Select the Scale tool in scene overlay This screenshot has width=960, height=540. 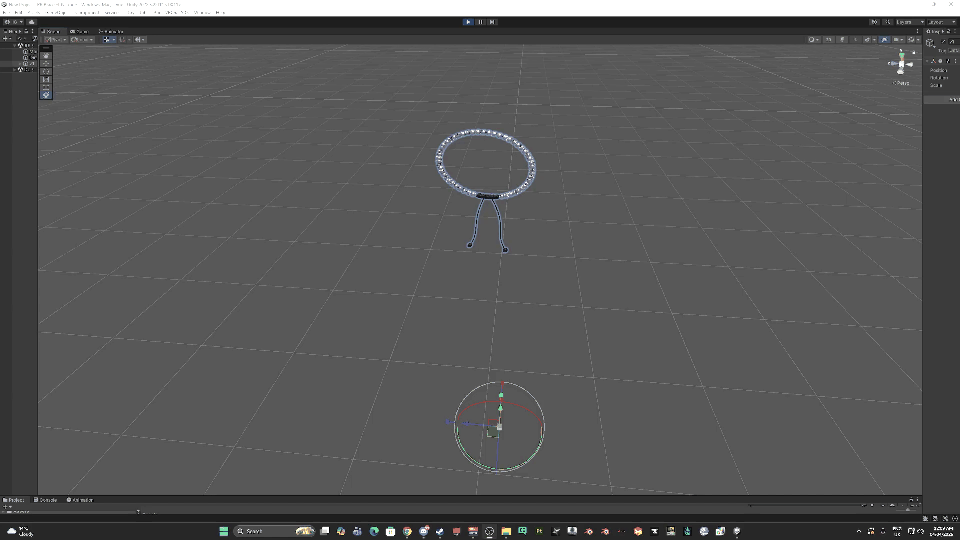(x=46, y=79)
